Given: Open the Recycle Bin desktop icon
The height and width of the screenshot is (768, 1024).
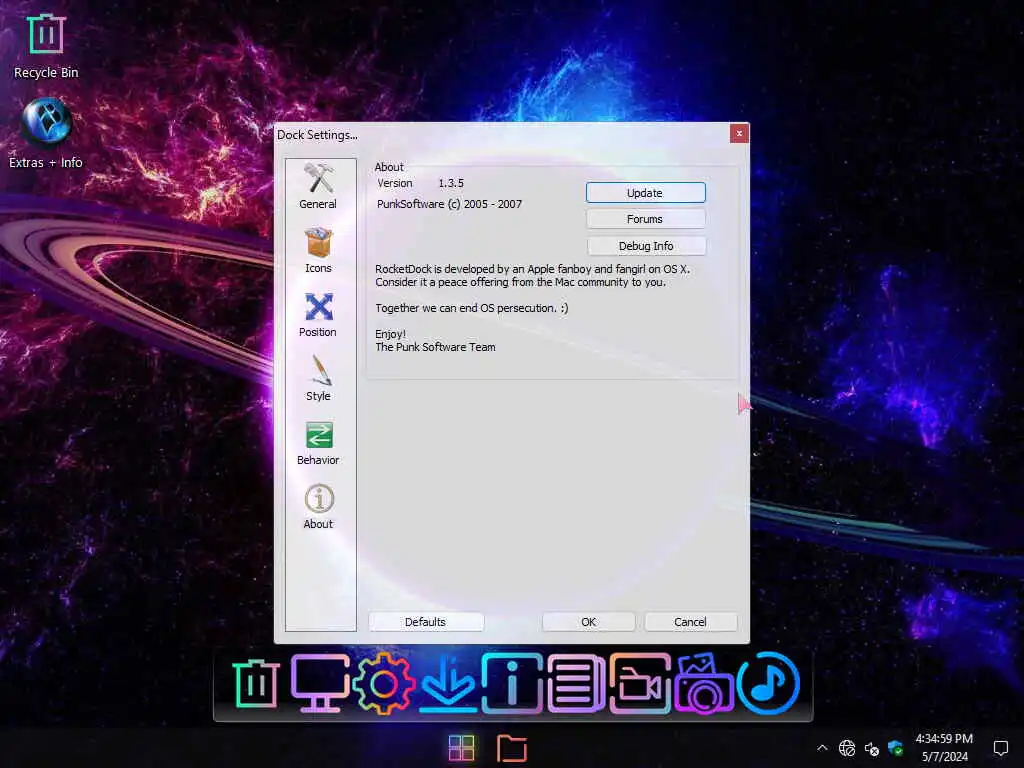Looking at the screenshot, I should [46, 47].
